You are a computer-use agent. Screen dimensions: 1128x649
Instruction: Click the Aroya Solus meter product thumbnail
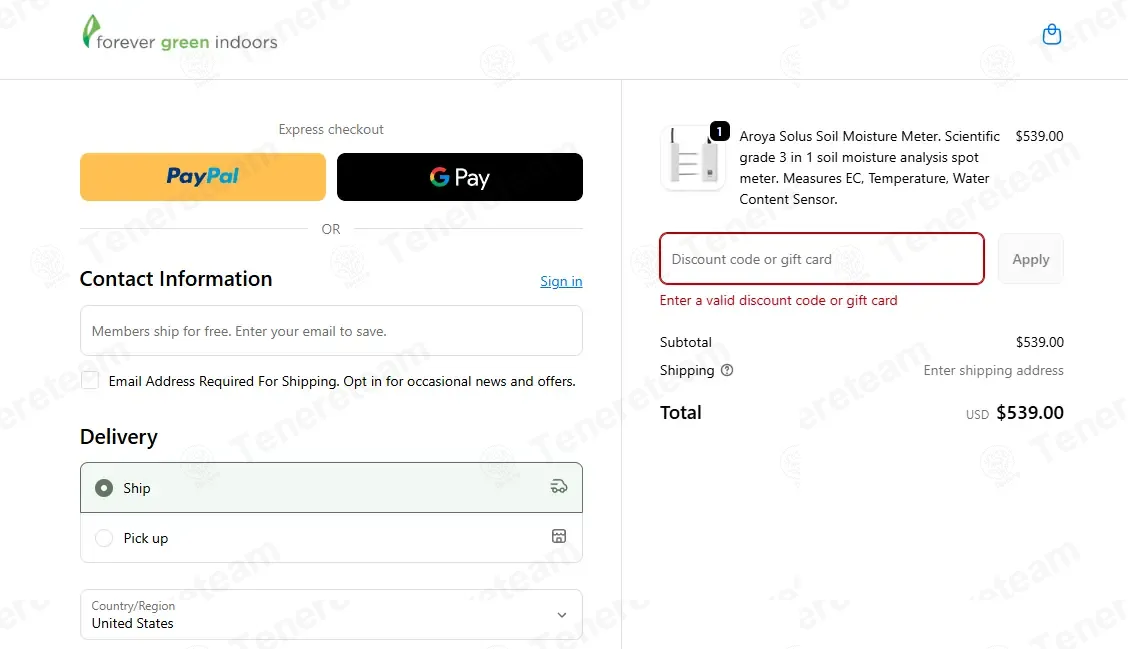[692, 158]
